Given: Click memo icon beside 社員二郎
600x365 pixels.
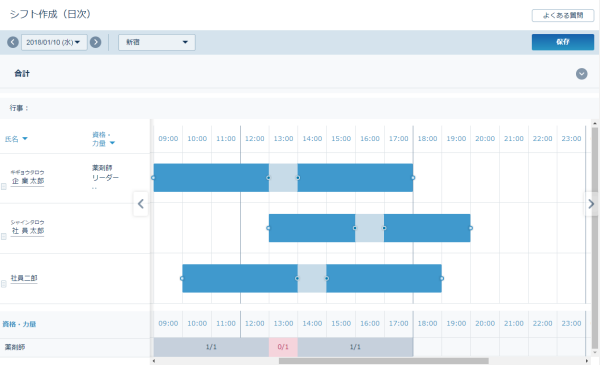Looking at the screenshot, I should point(3,284).
